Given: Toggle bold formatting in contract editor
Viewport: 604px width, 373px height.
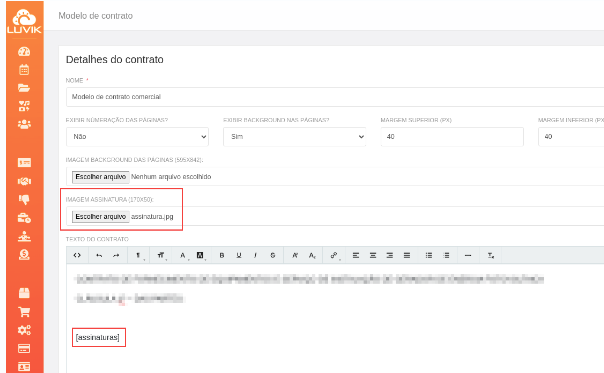Looking at the screenshot, I should tap(222, 255).
